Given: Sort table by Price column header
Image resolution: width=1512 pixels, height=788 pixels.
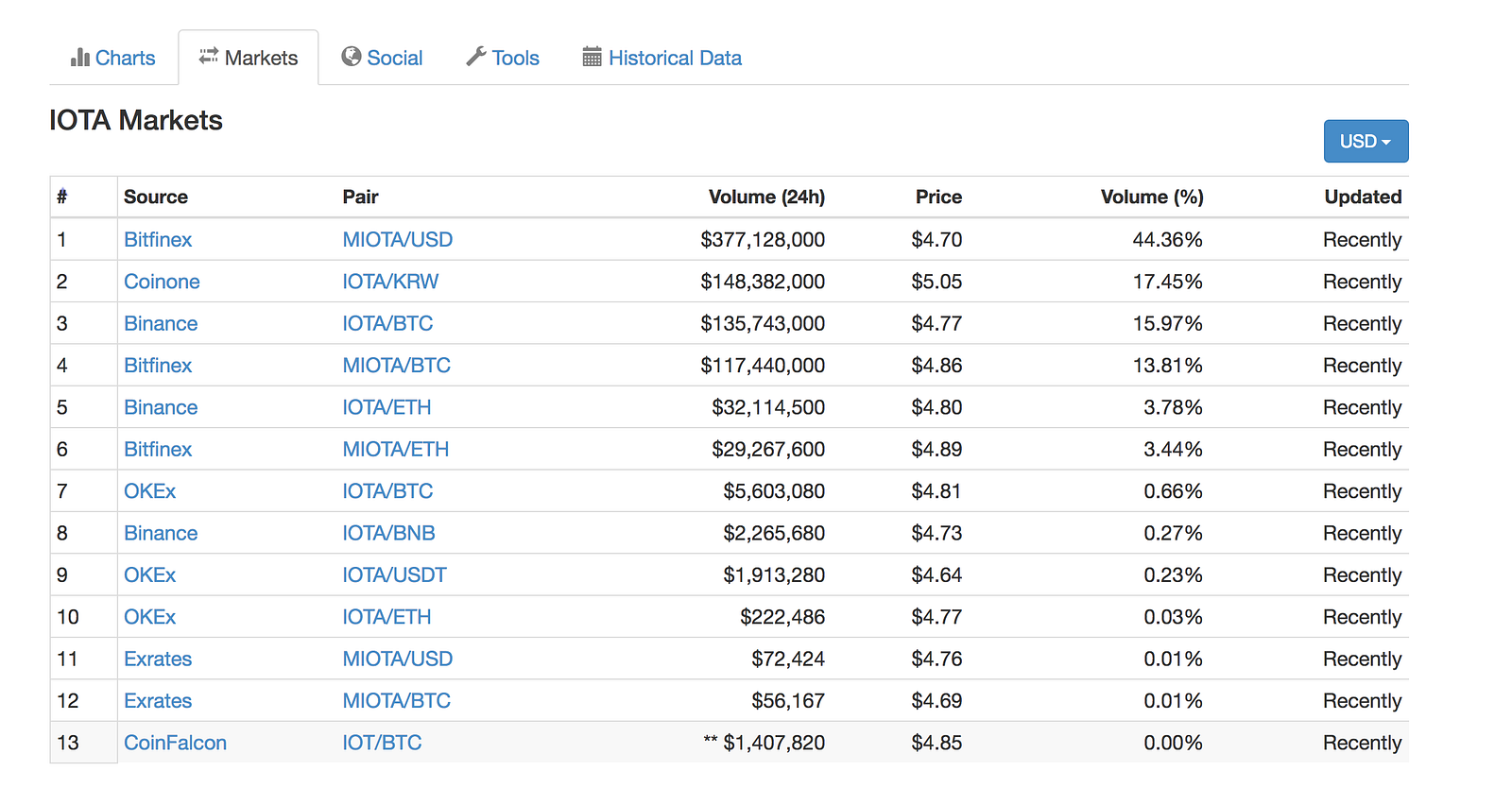Looking at the screenshot, I should point(938,197).
